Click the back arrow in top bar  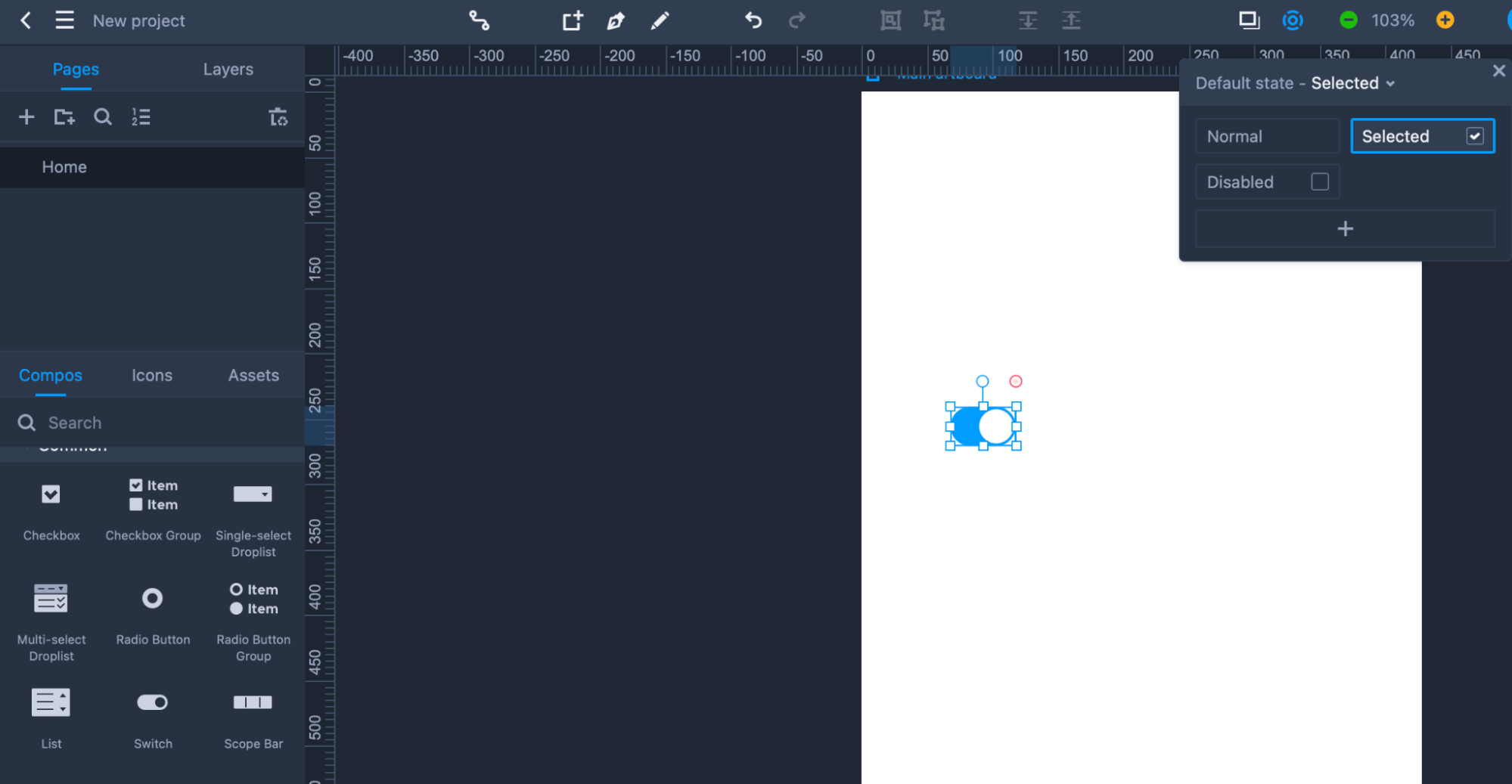(26, 20)
